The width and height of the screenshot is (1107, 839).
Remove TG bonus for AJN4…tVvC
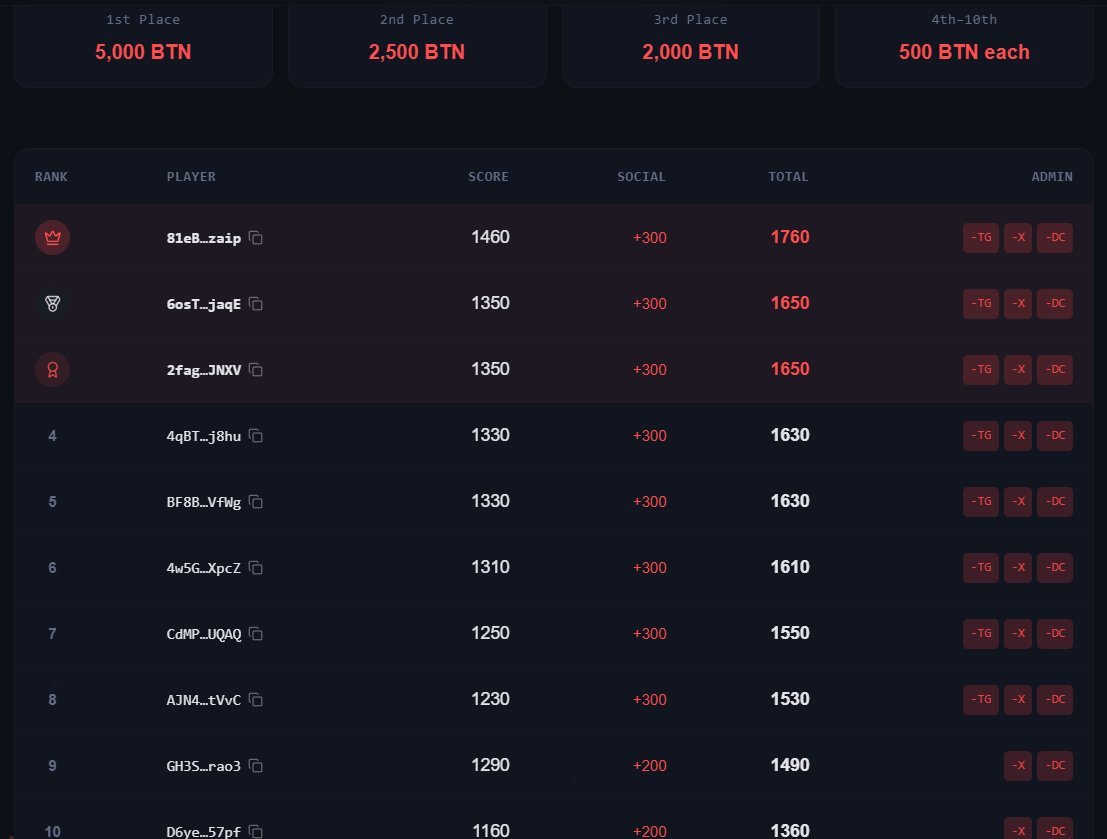pos(981,700)
